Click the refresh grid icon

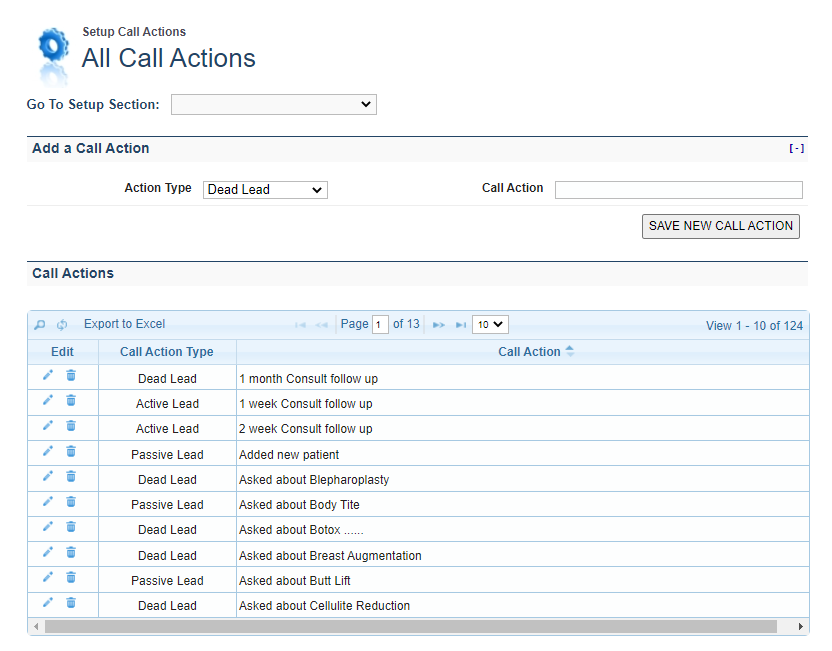pos(62,325)
